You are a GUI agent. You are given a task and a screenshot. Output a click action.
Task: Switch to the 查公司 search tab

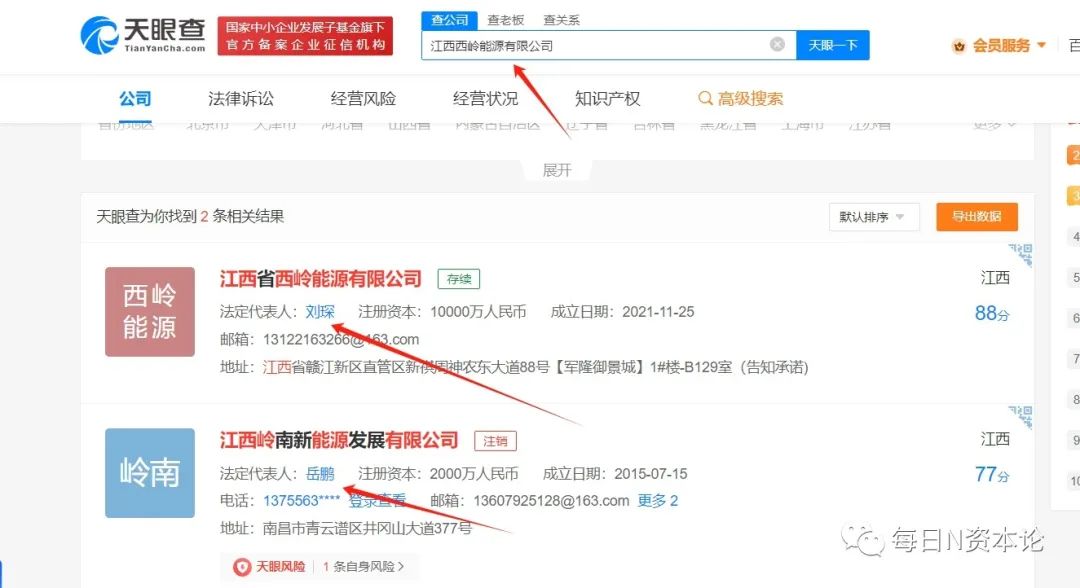(x=449, y=21)
